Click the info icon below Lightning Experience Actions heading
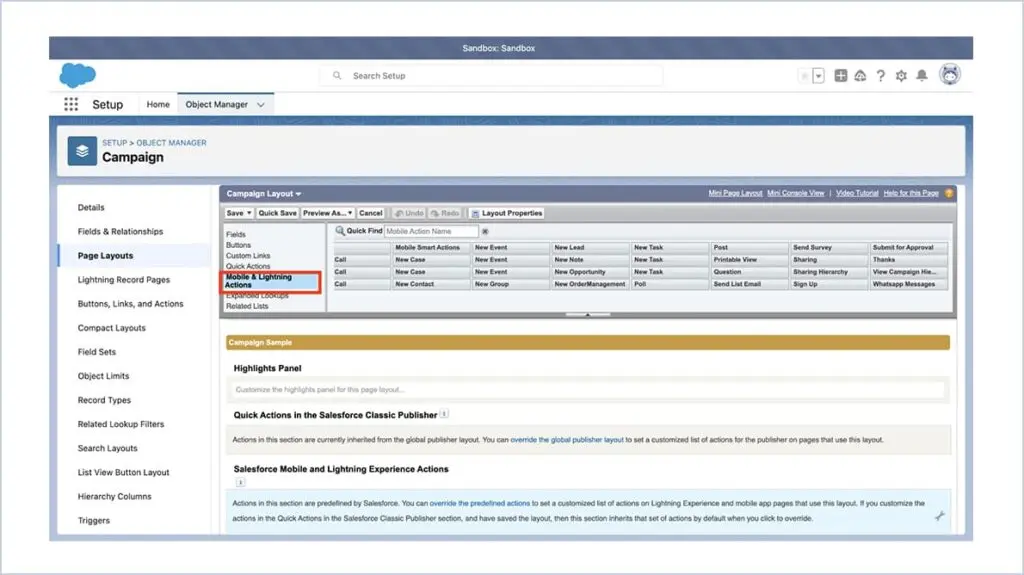Image resolution: width=1024 pixels, height=575 pixels. click(x=240, y=482)
